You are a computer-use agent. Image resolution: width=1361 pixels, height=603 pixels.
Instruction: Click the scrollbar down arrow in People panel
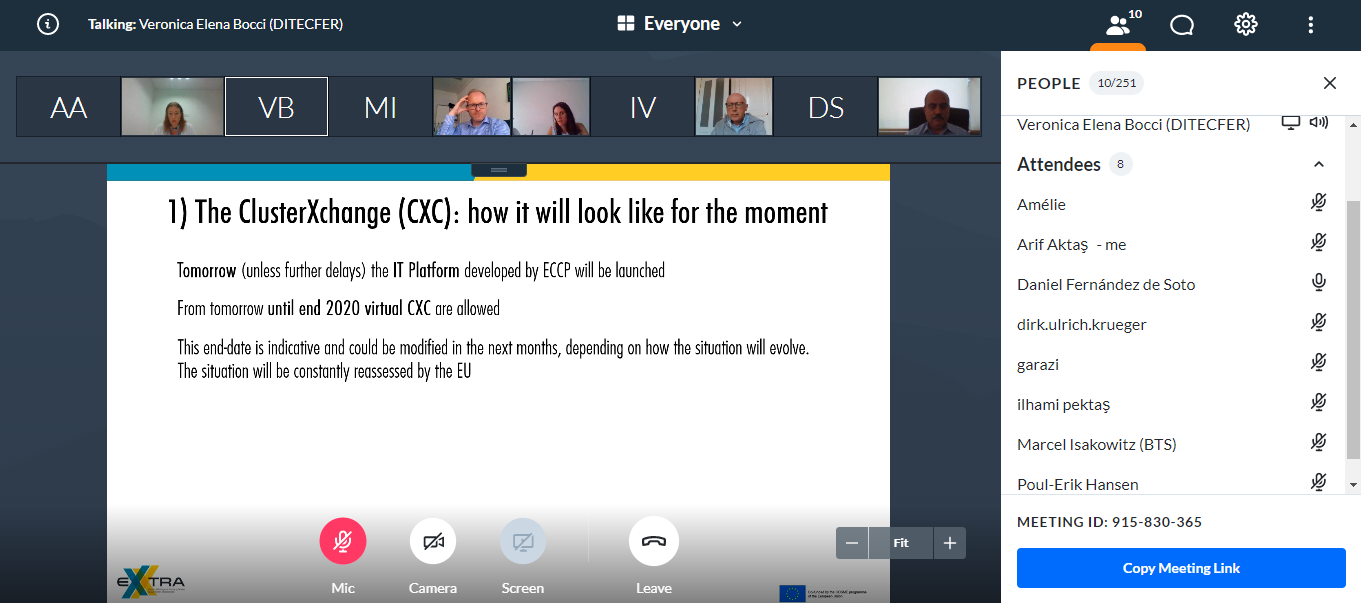point(1354,484)
